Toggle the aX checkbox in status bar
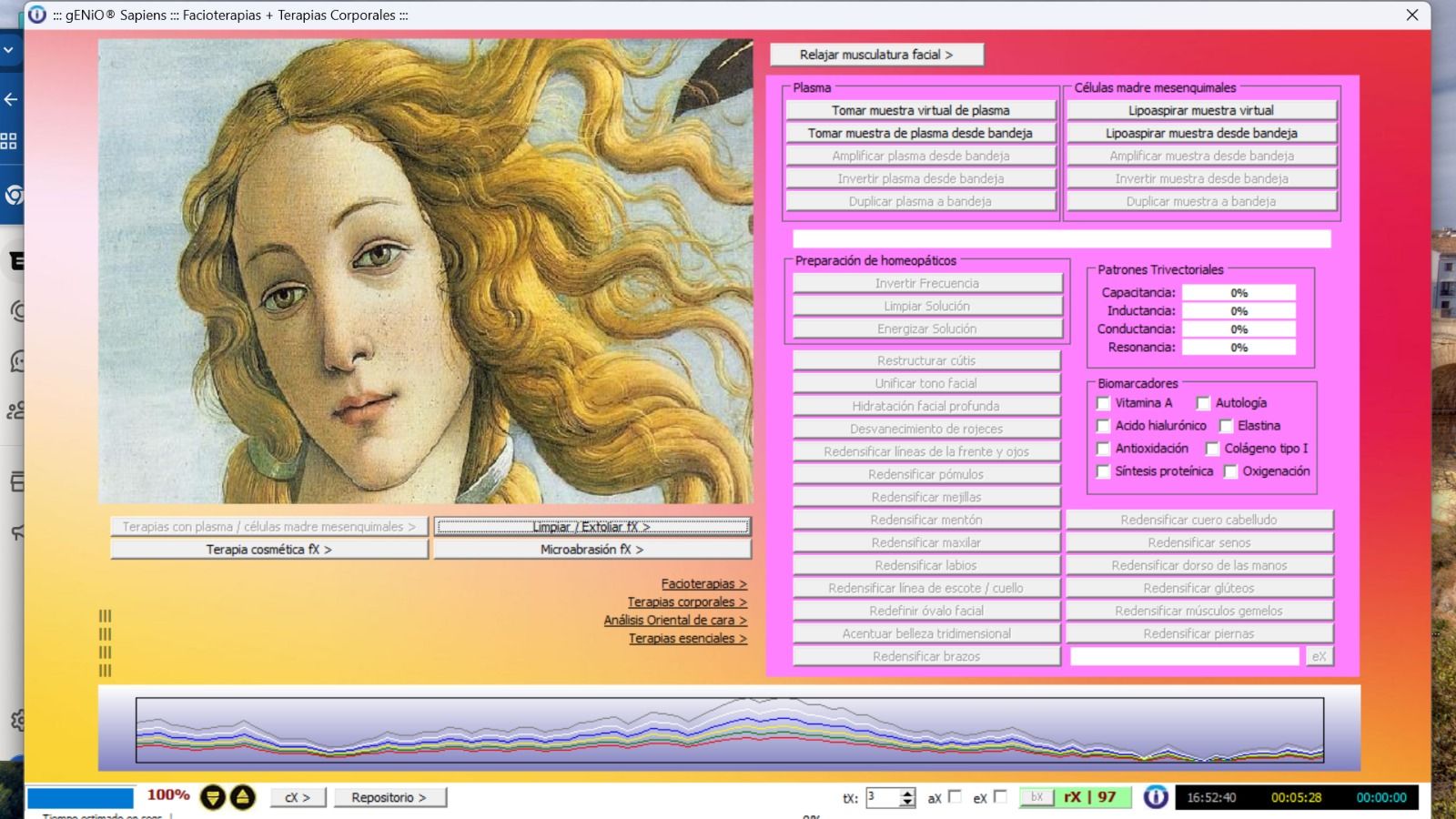Image resolution: width=1456 pixels, height=819 pixels. (x=955, y=796)
